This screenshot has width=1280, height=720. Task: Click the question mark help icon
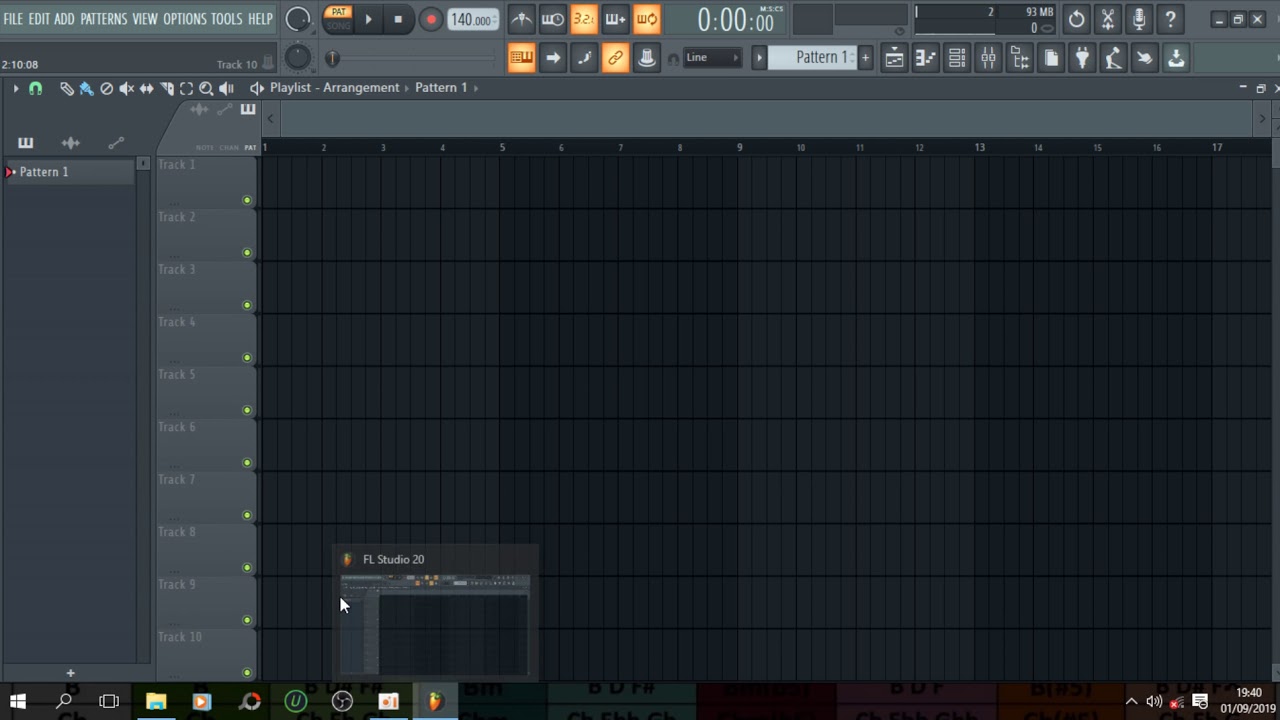coord(1170,19)
